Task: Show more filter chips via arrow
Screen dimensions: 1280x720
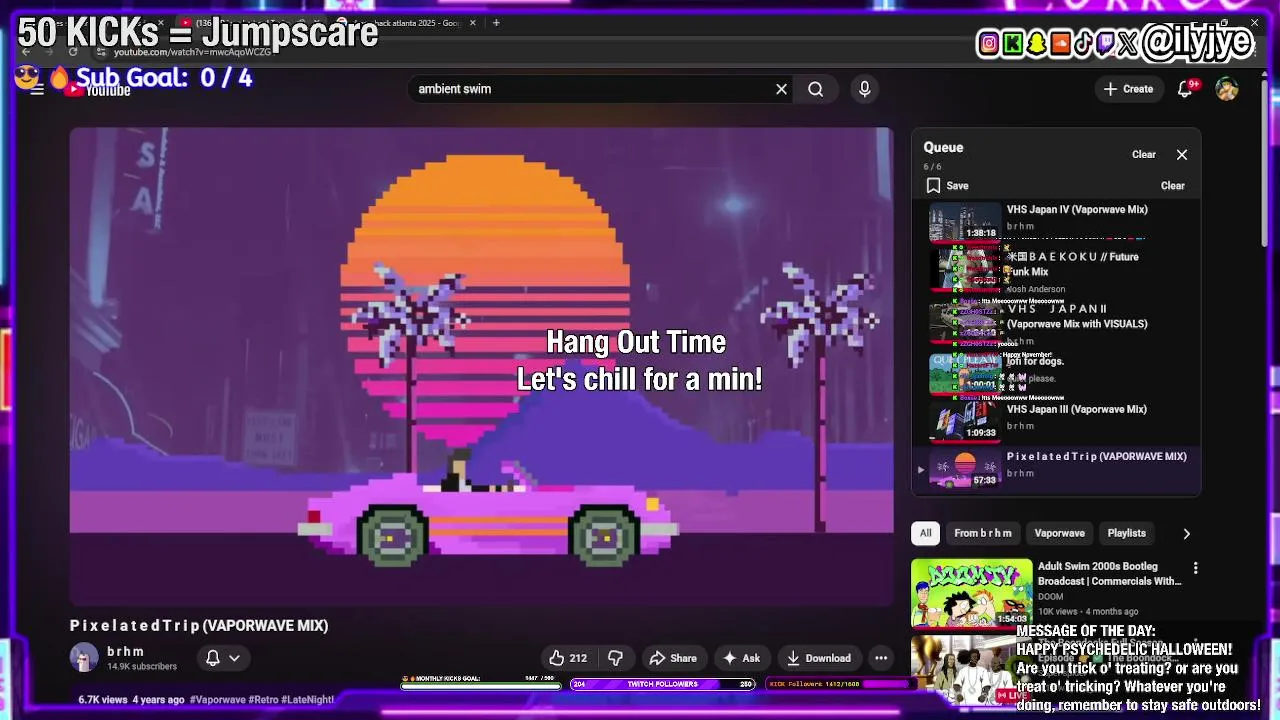Action: (x=1187, y=533)
